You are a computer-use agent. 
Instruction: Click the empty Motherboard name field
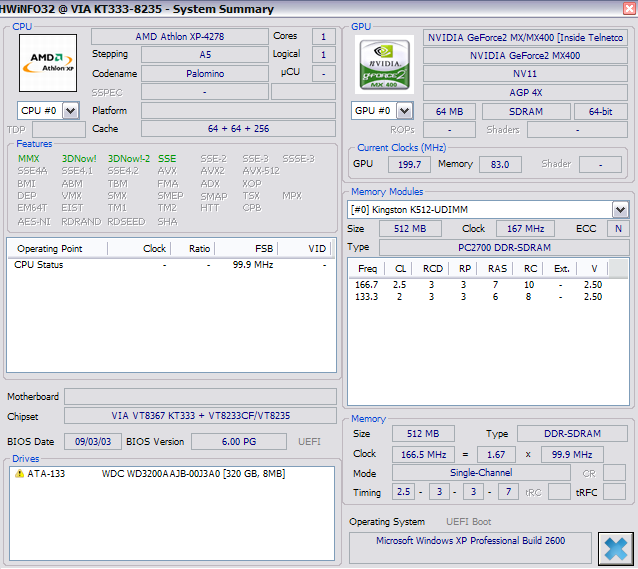point(201,396)
